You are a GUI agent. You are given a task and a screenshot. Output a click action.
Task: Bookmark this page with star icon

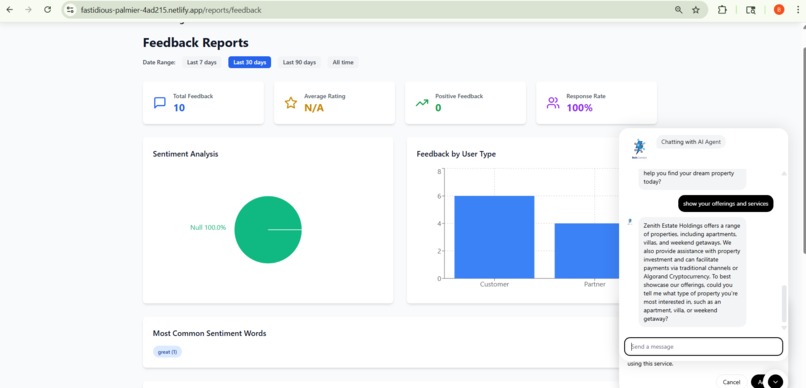pos(695,10)
